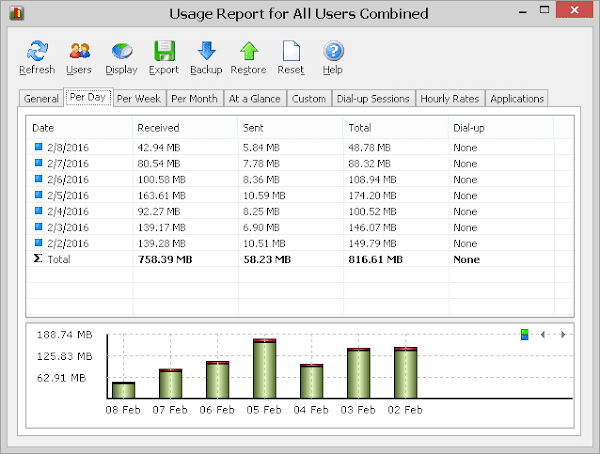Click the total value 100.52 MB
The height and width of the screenshot is (454, 600).
pos(372,211)
